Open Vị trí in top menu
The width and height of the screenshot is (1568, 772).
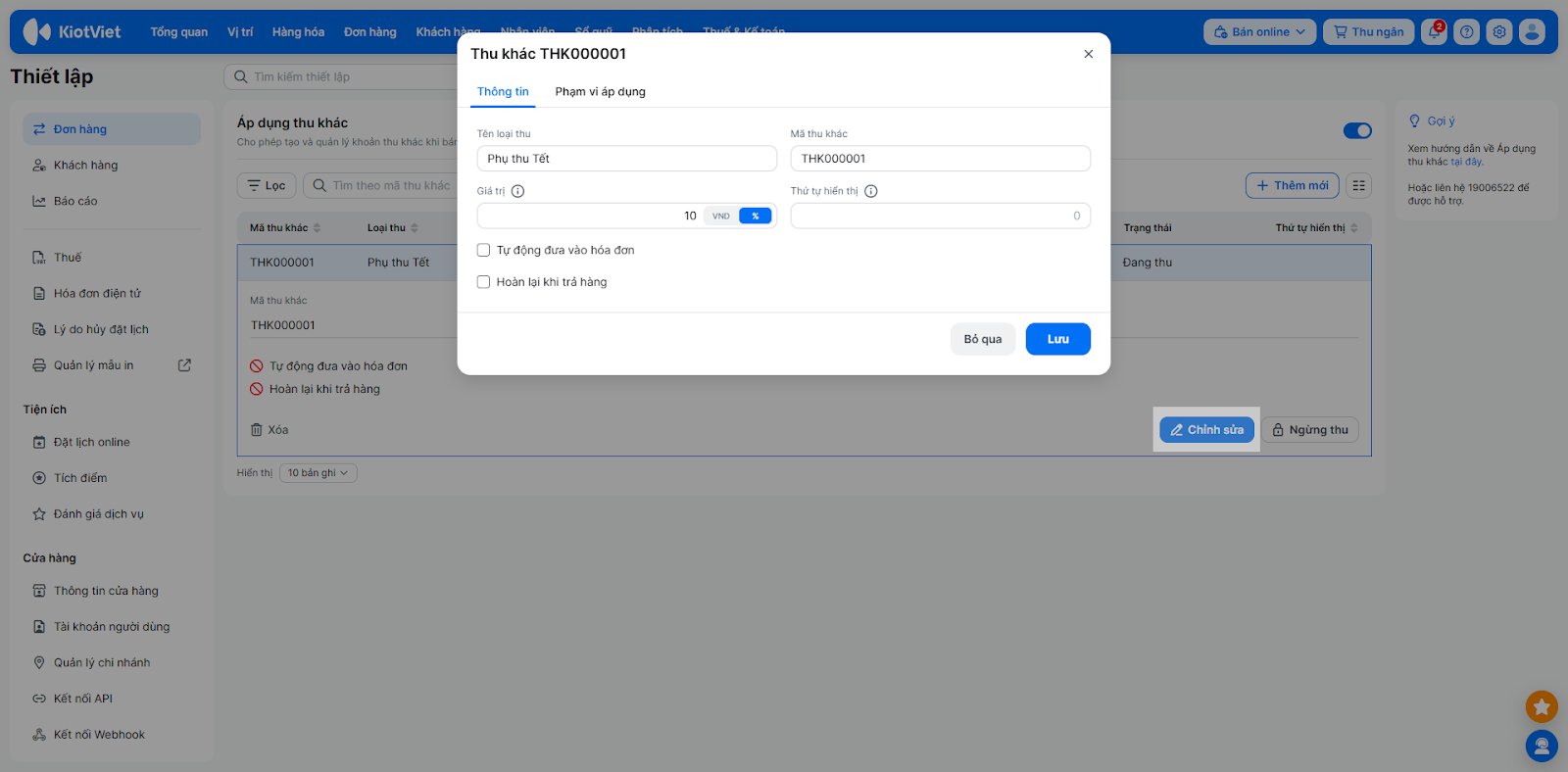tap(240, 32)
